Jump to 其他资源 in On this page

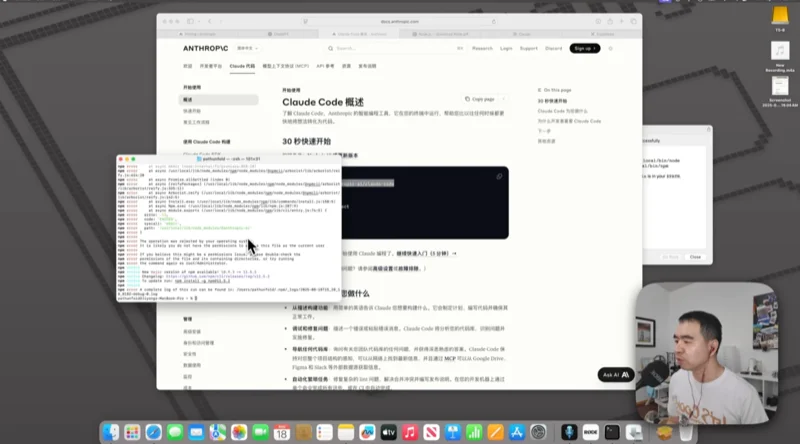click(x=546, y=141)
